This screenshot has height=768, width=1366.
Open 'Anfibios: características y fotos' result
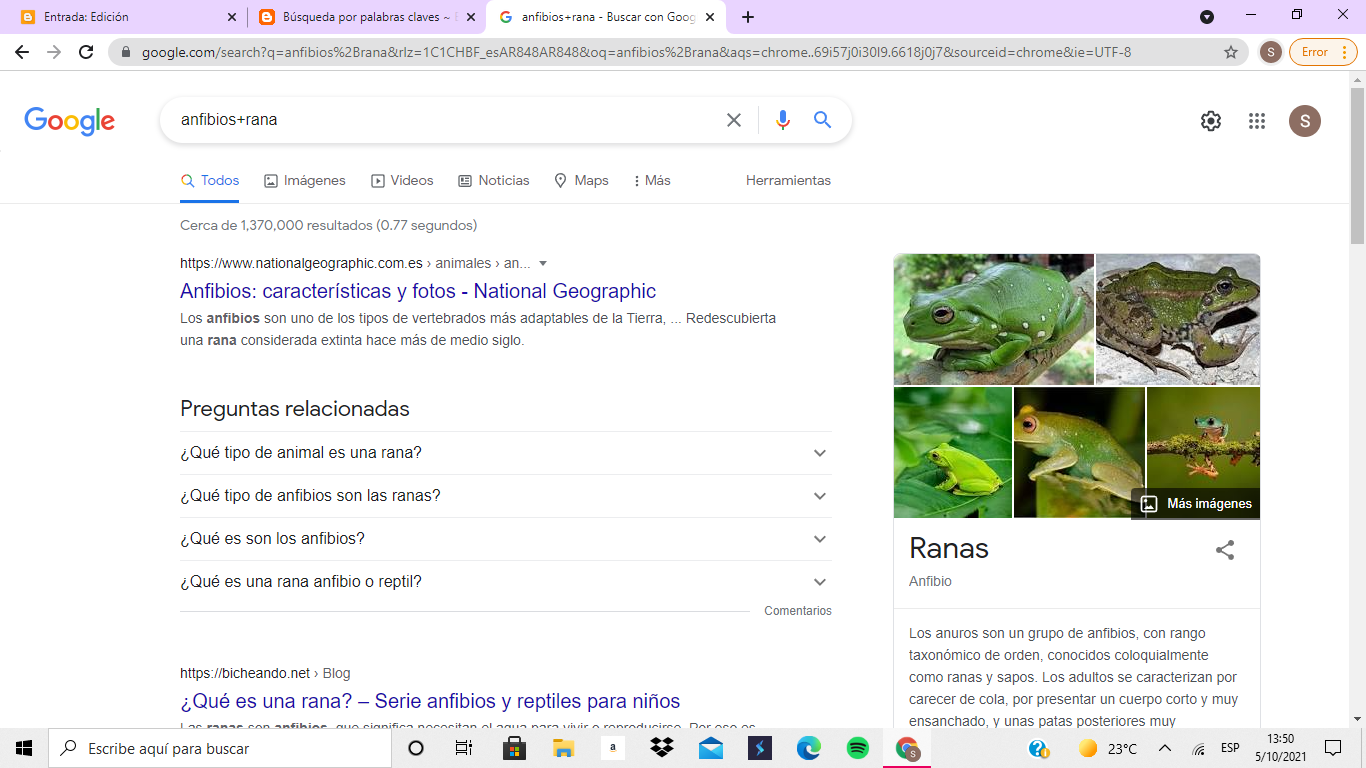pos(418,291)
